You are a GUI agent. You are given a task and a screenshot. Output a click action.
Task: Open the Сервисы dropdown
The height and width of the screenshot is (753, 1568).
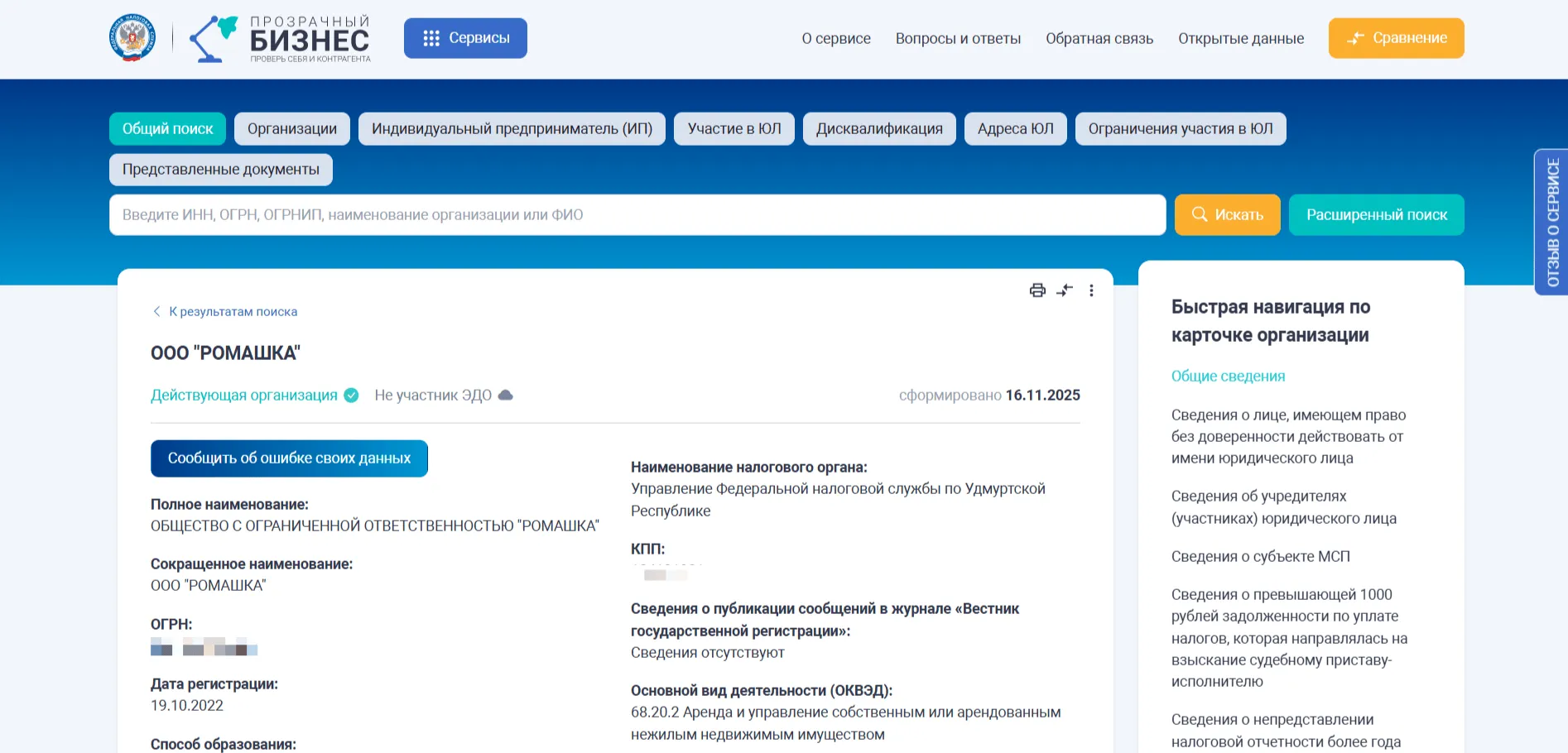465,37
